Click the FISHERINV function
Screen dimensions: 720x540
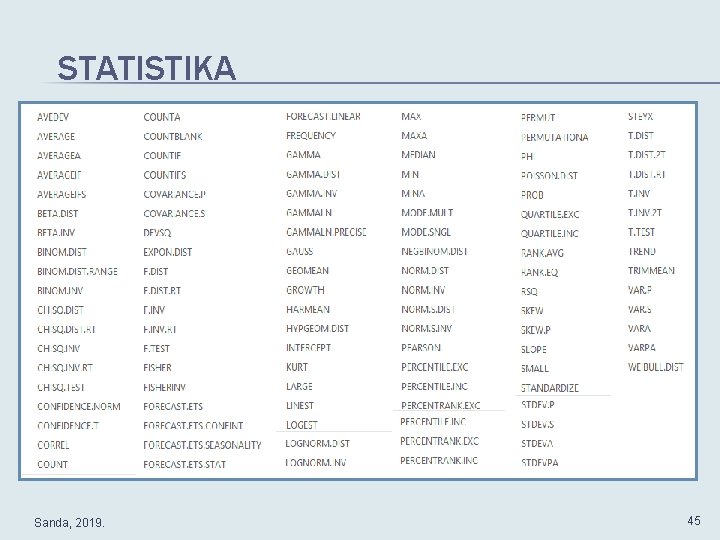tap(164, 387)
